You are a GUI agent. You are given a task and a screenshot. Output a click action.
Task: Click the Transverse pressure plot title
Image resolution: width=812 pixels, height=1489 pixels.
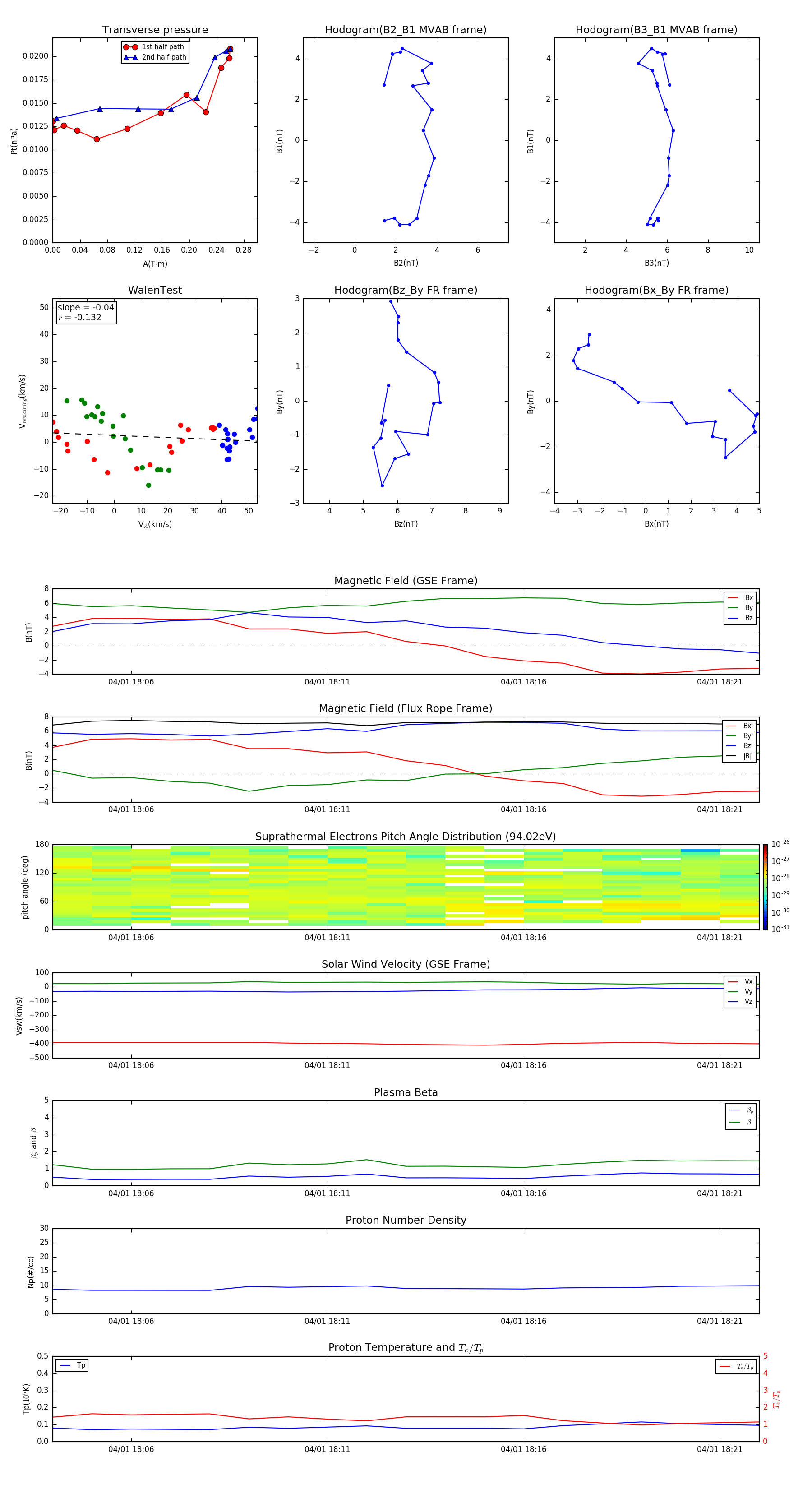[x=155, y=30]
